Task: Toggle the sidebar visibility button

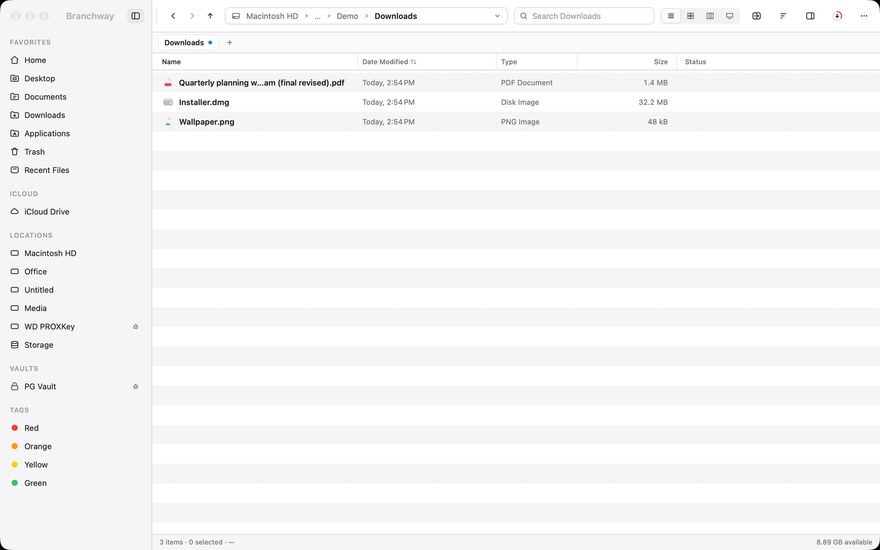Action: coord(135,16)
